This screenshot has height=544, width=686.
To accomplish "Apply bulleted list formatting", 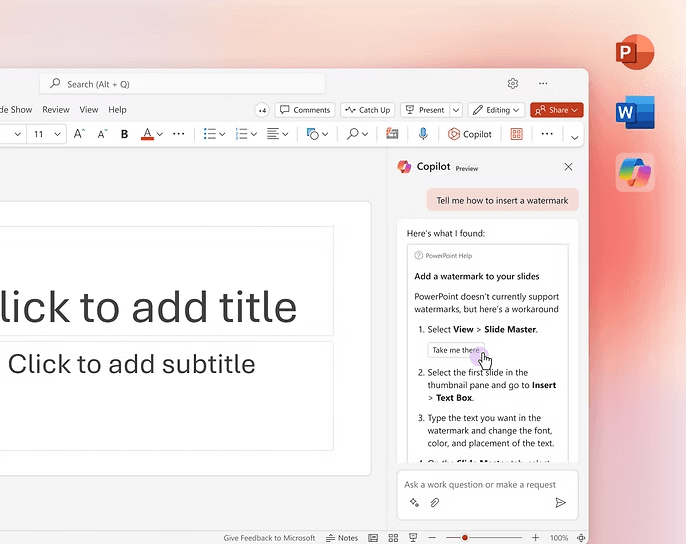I will pos(210,134).
